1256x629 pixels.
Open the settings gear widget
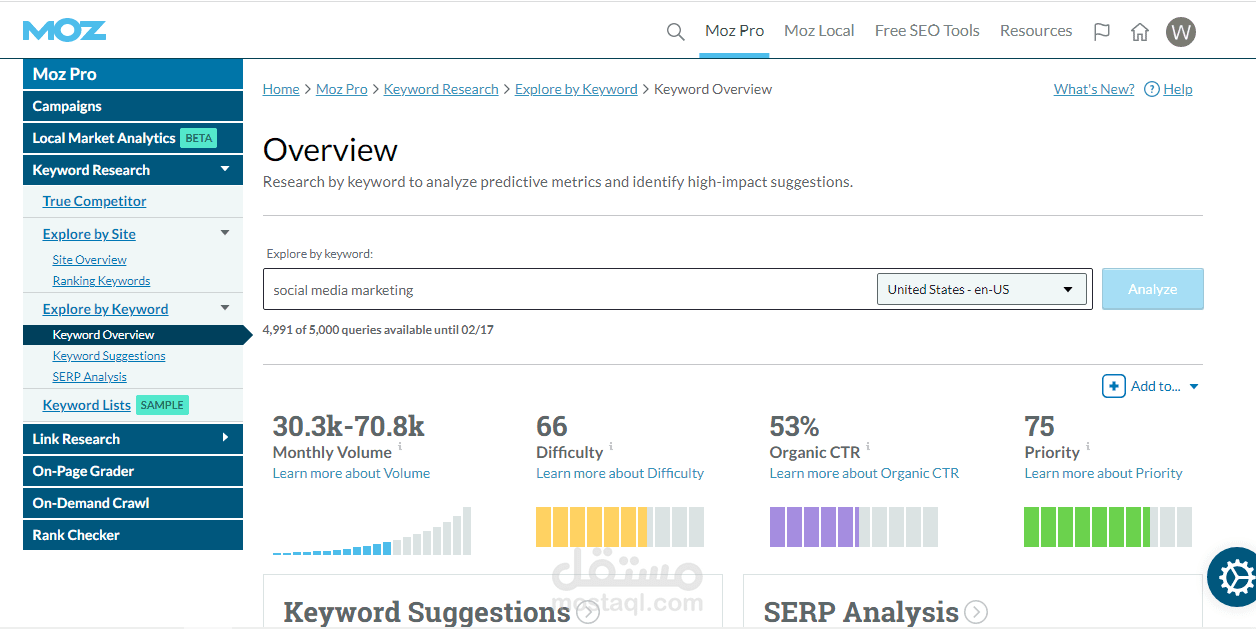(1234, 577)
